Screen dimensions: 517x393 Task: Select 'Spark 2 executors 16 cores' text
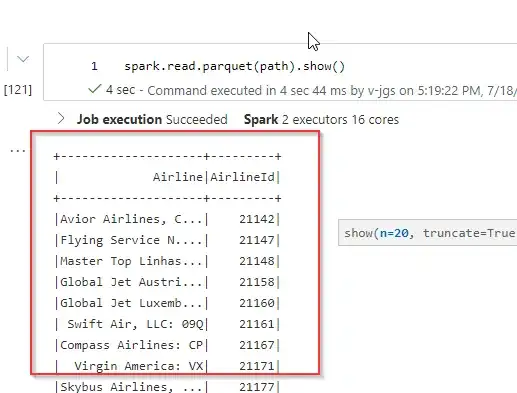[321, 119]
